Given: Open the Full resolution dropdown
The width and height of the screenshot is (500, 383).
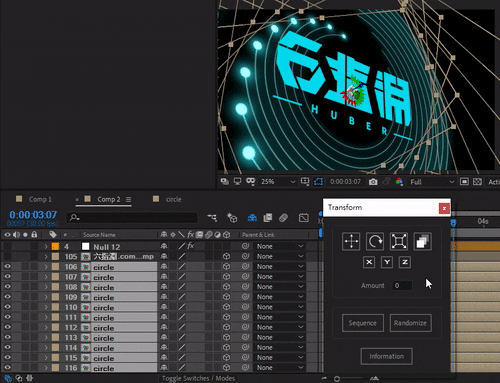Looking at the screenshot, I should click(x=432, y=182).
